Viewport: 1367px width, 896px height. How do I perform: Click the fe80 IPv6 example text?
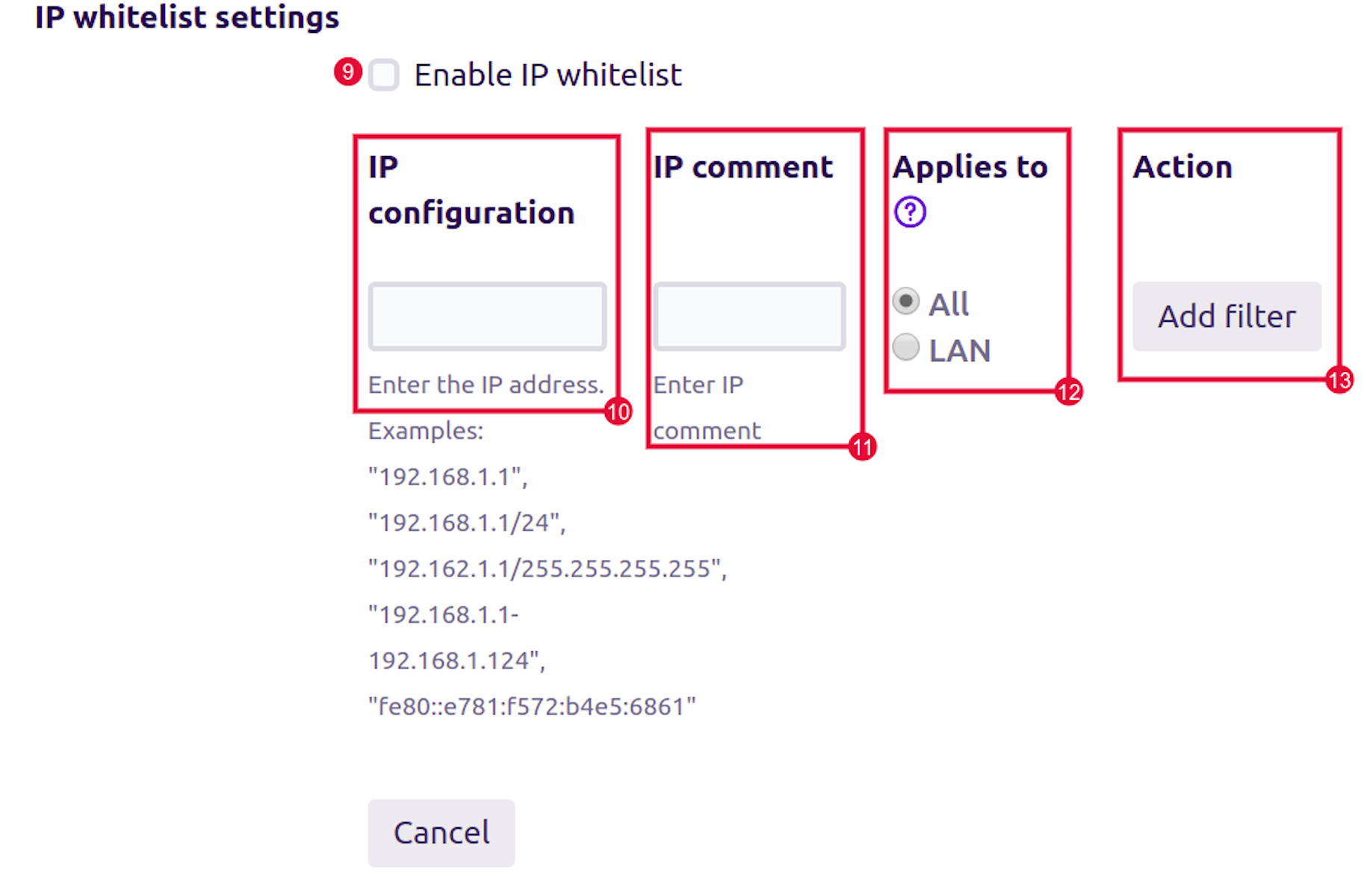point(532,706)
